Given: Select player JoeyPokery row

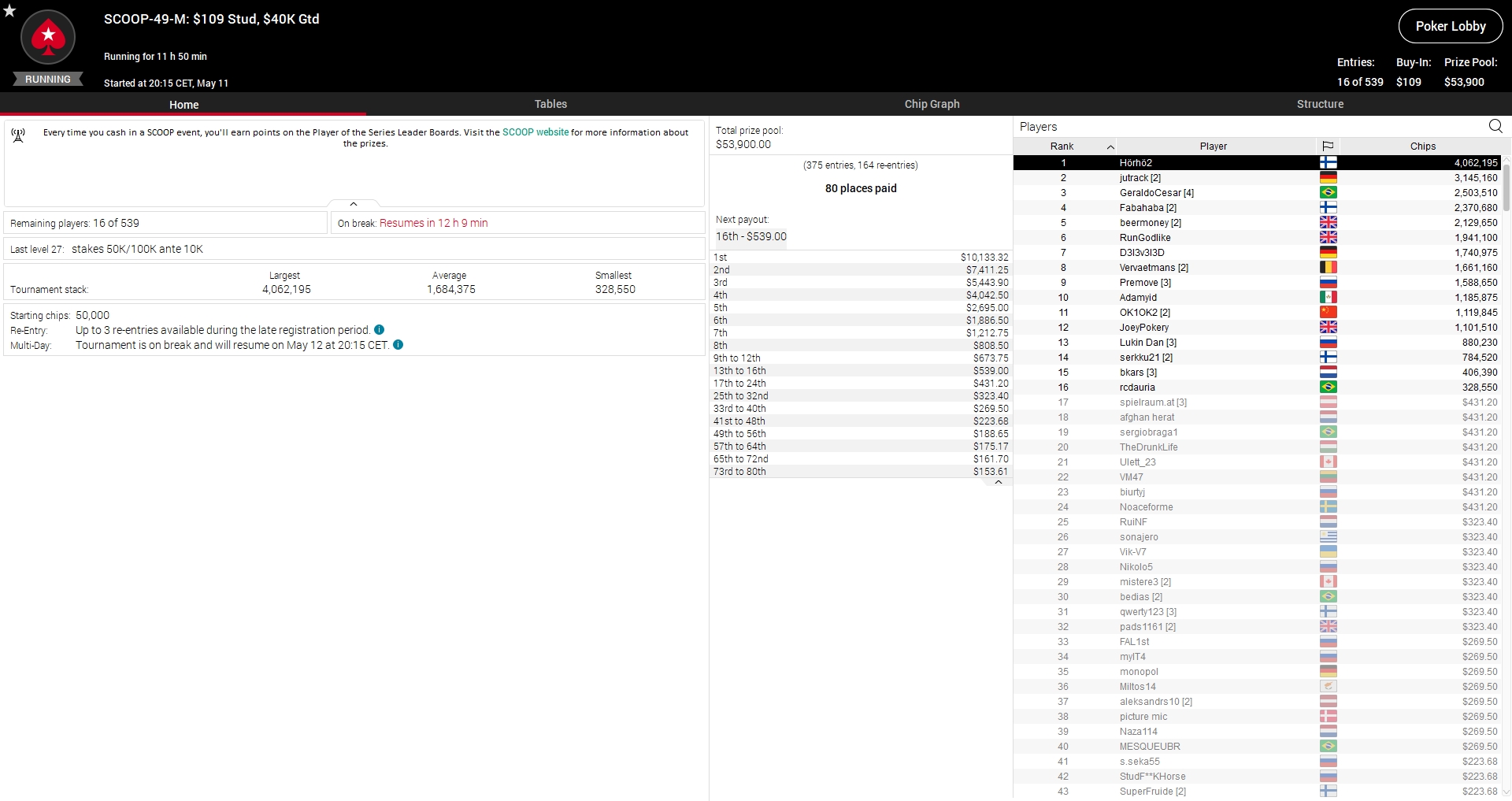Looking at the screenshot, I should (1258, 328).
